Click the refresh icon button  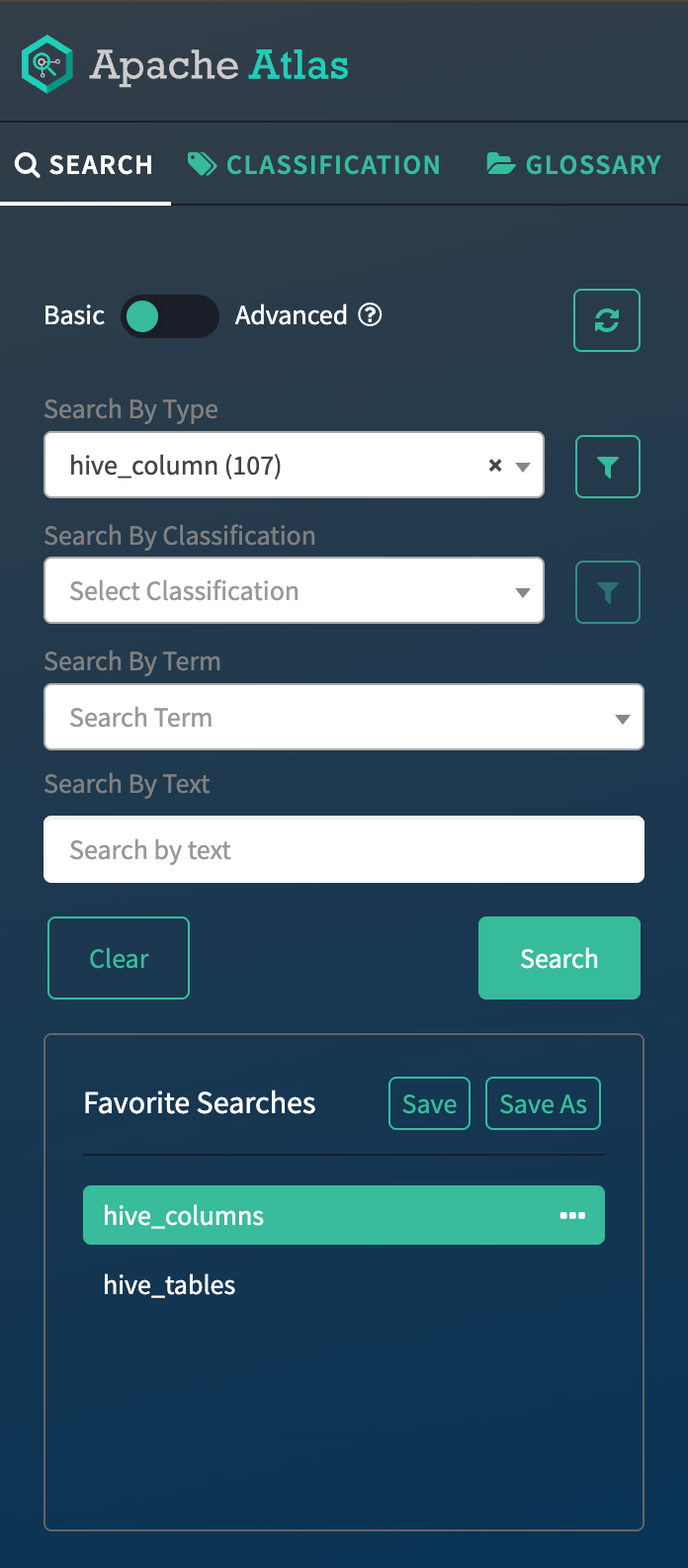coord(607,320)
